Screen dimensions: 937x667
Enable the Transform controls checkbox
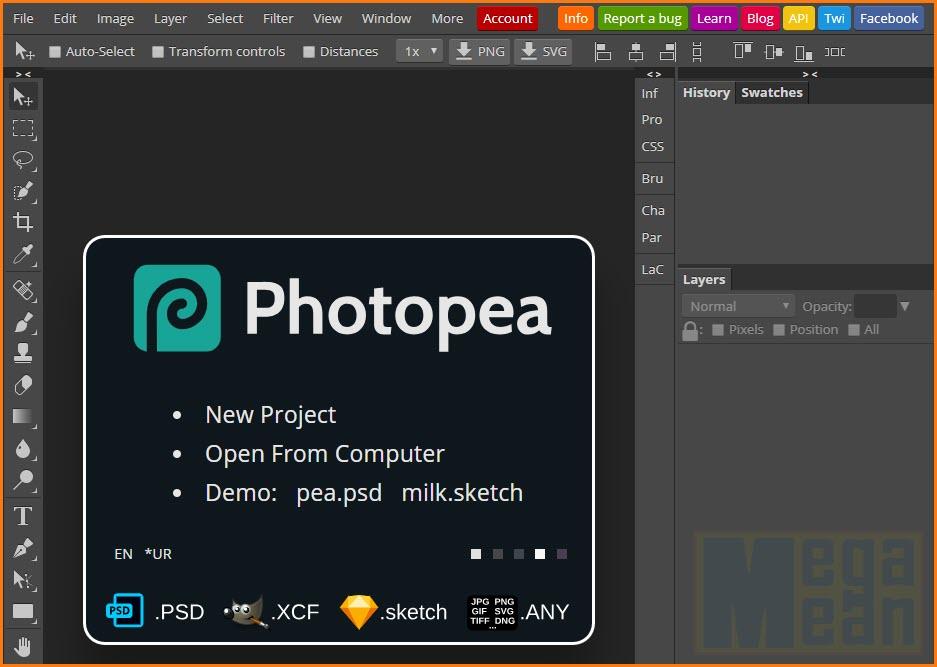pyautogui.click(x=157, y=51)
